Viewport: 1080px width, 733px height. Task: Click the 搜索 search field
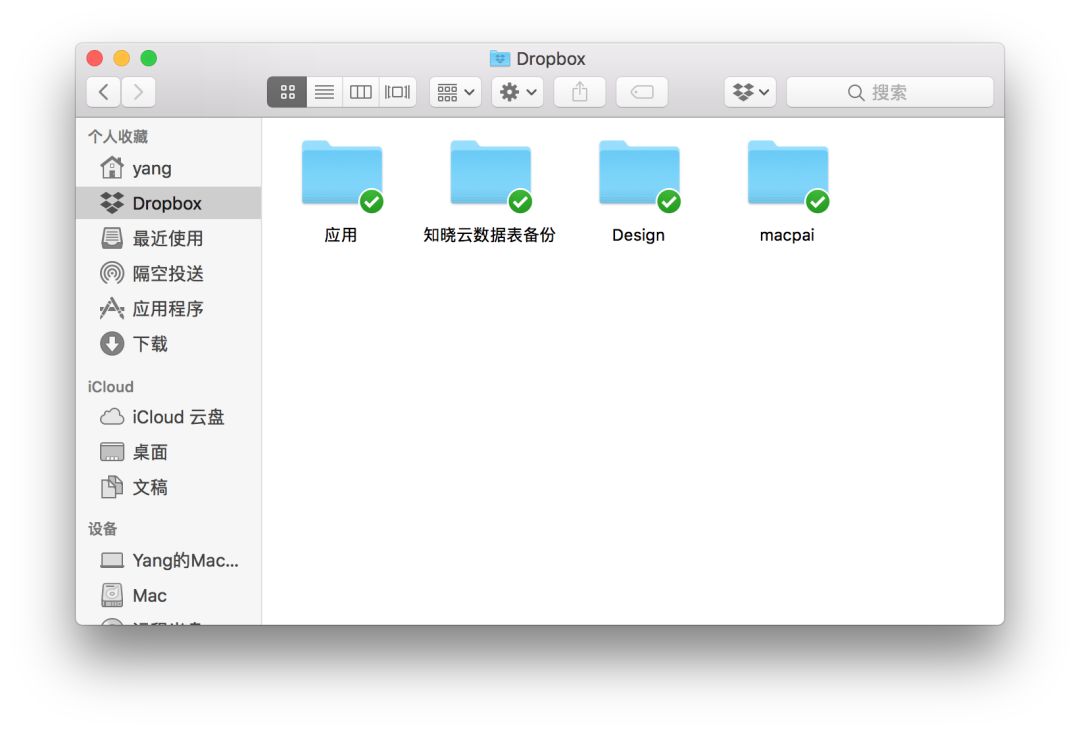point(889,92)
